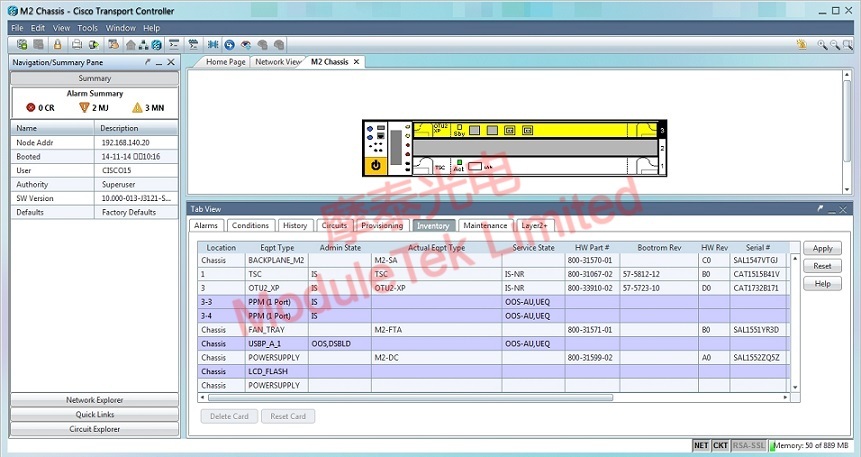The width and height of the screenshot is (861, 457).
Task: Open the View menu
Action: pos(61,27)
